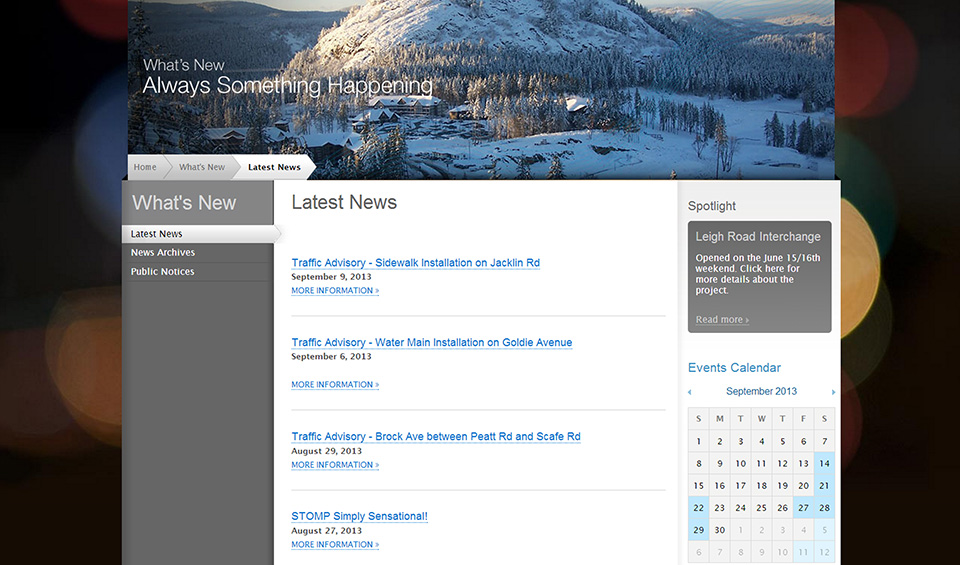The height and width of the screenshot is (565, 960).
Task: Open Latest News in the sidebar
Action: 157,234
